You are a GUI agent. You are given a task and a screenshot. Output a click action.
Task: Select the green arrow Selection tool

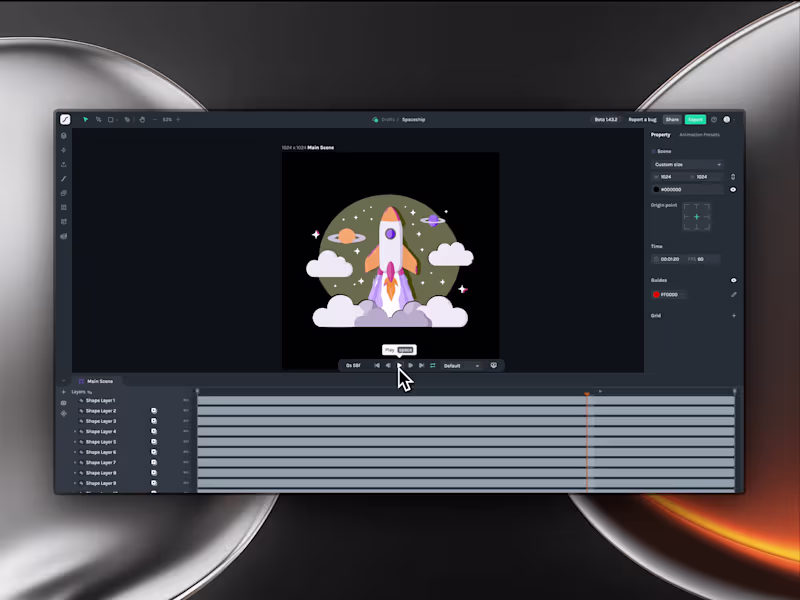85,119
